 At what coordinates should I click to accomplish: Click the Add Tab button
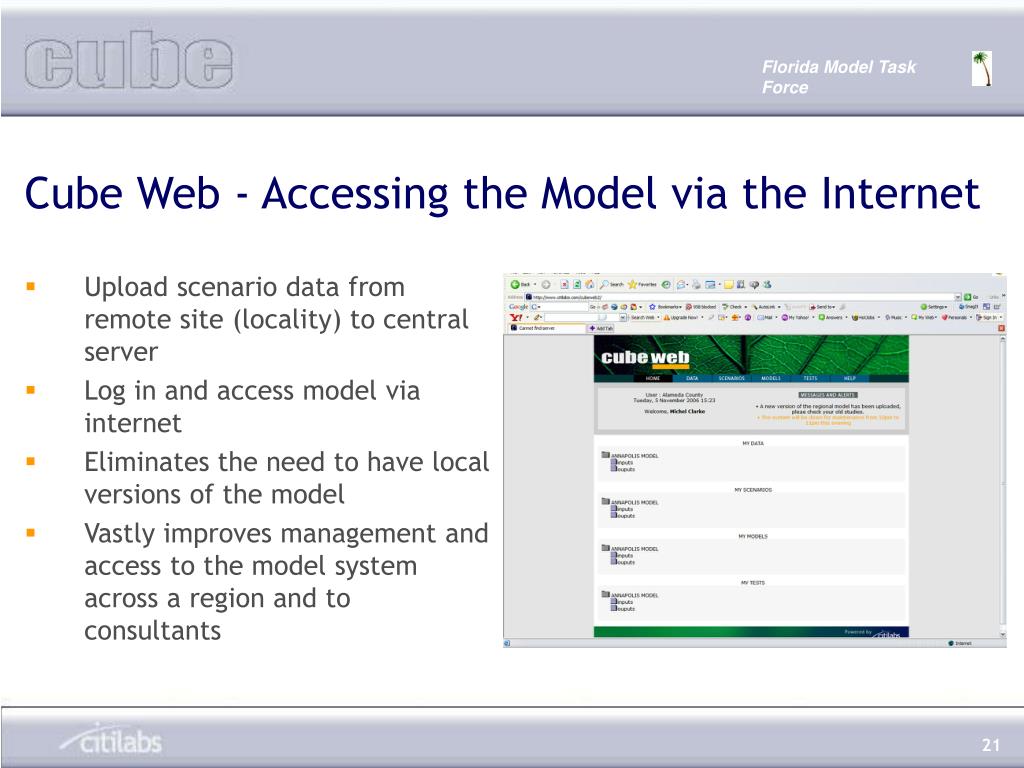pyautogui.click(x=601, y=328)
